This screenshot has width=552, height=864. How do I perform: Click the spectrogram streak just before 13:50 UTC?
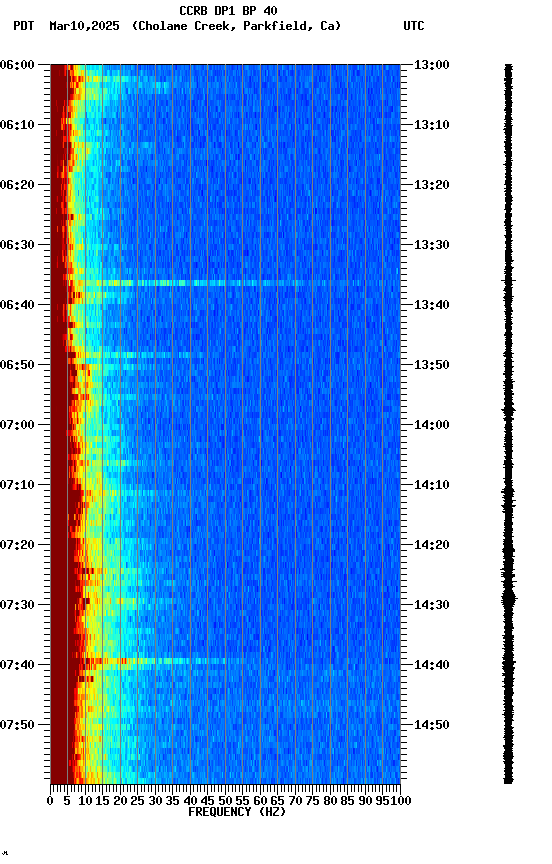pos(135,355)
